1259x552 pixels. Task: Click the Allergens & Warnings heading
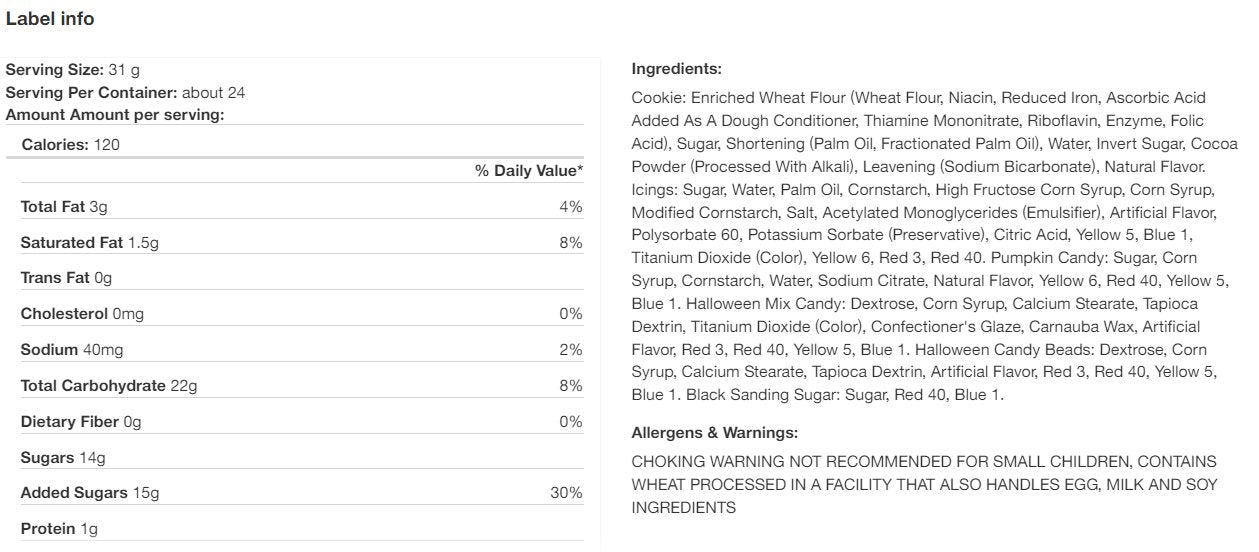click(714, 433)
